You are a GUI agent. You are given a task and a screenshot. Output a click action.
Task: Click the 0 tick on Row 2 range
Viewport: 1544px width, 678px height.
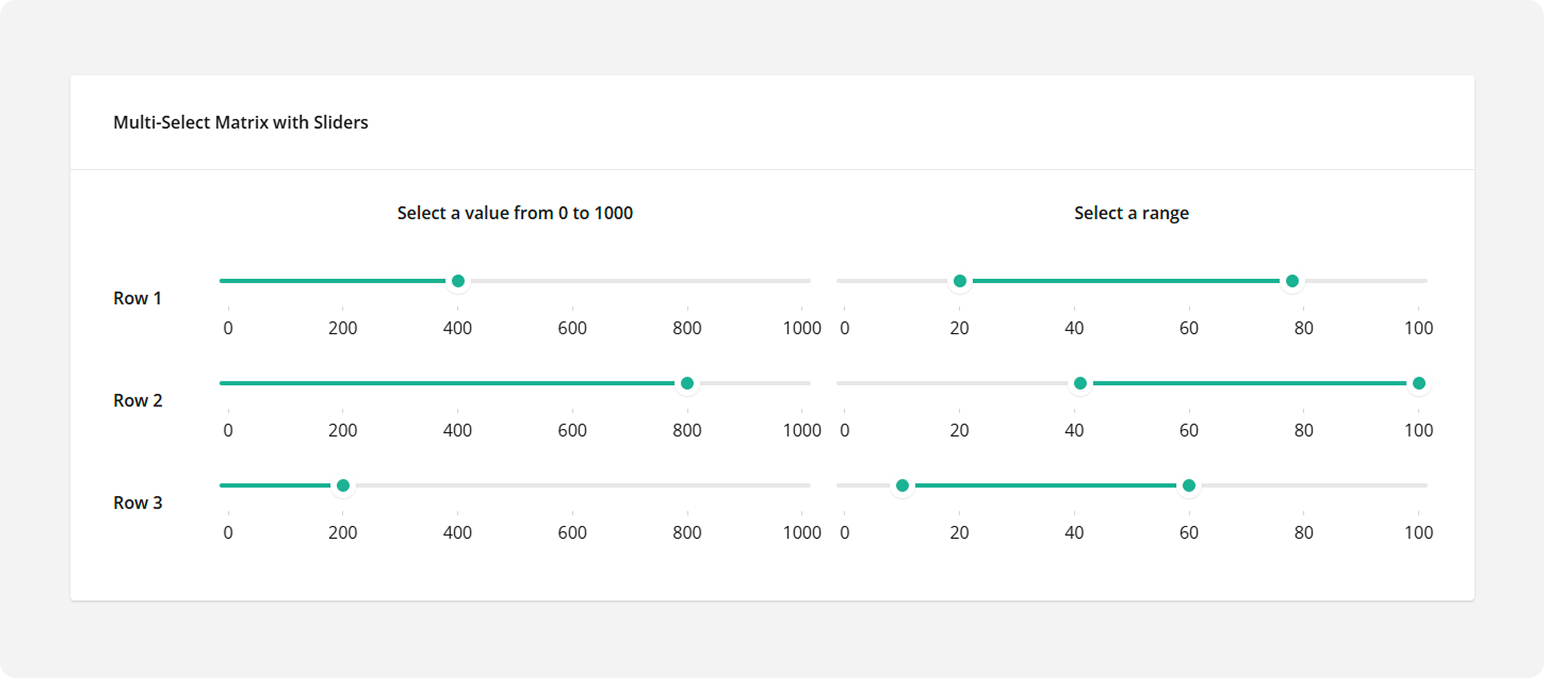tap(843, 430)
